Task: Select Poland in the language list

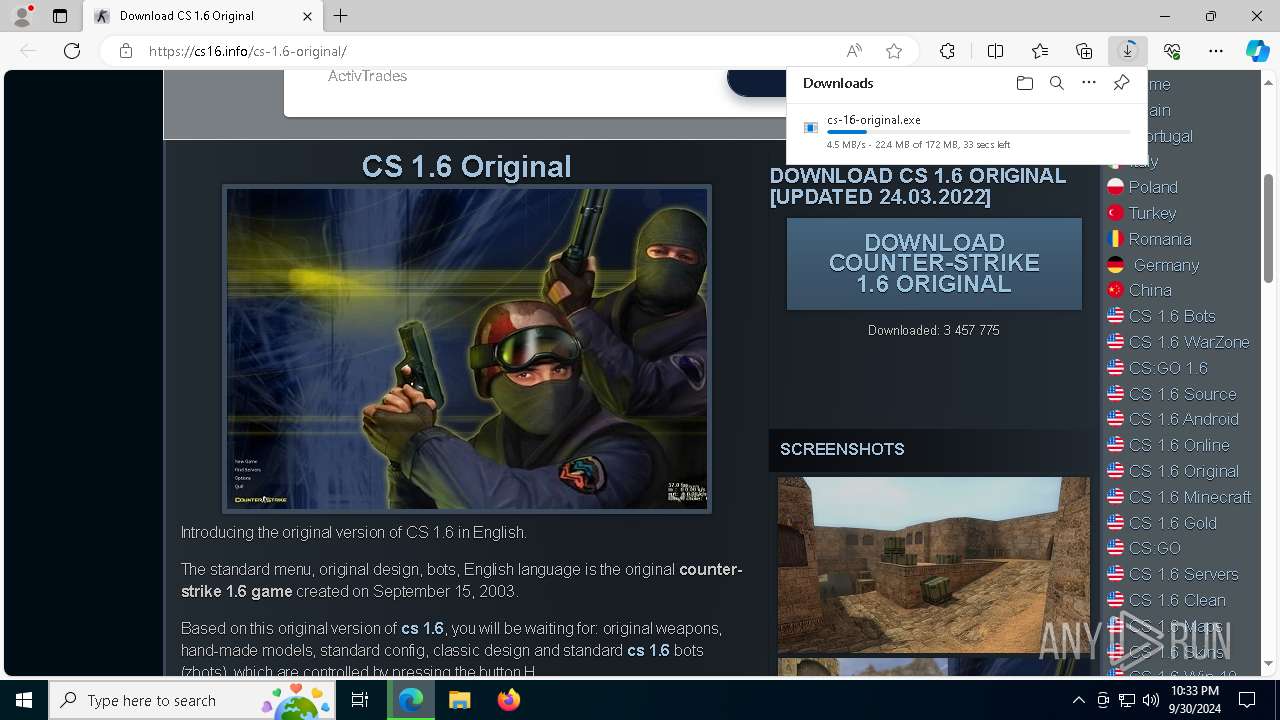Action: pyautogui.click(x=1153, y=187)
